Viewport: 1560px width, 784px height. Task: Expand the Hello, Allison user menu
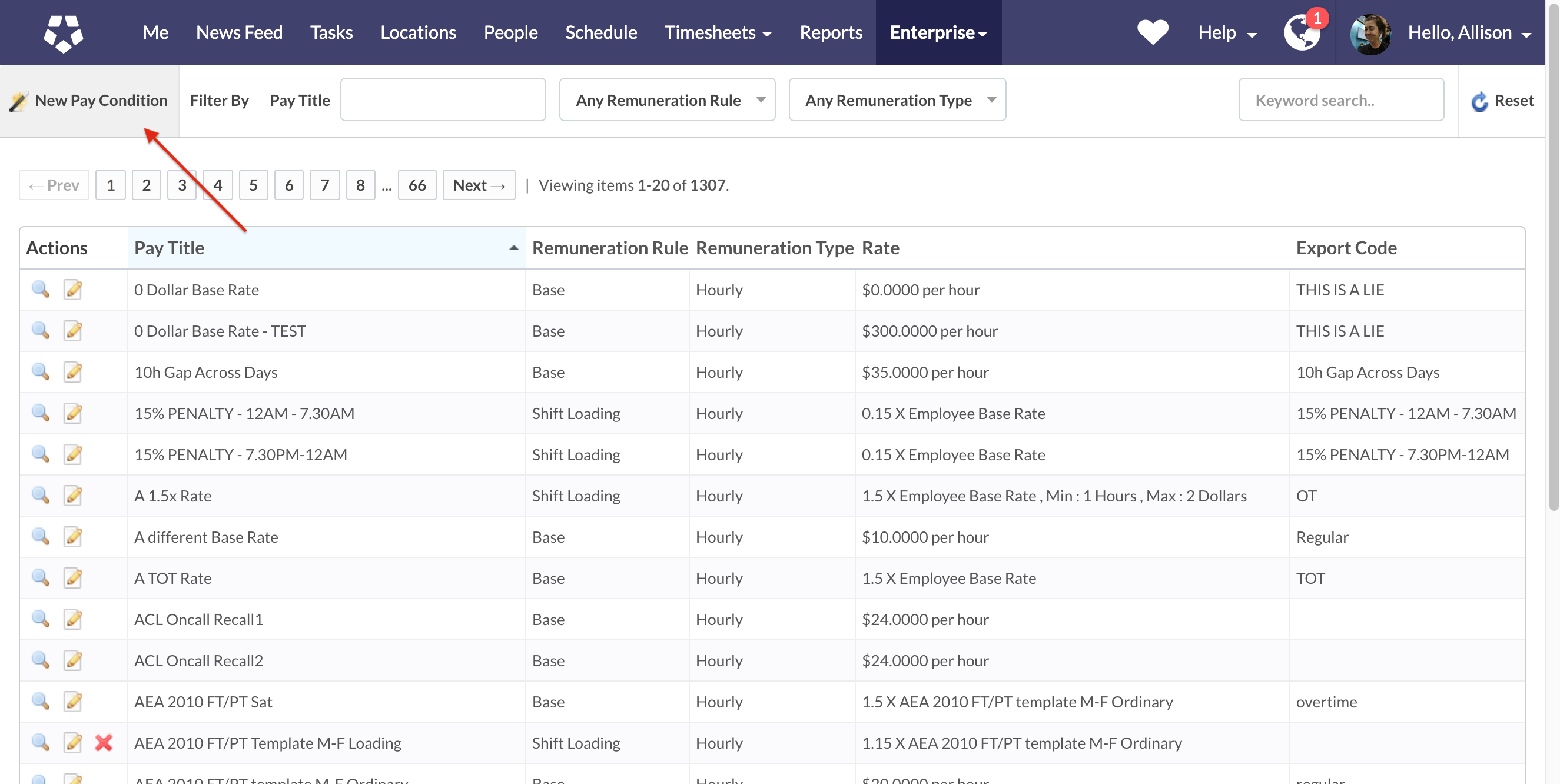[1468, 33]
